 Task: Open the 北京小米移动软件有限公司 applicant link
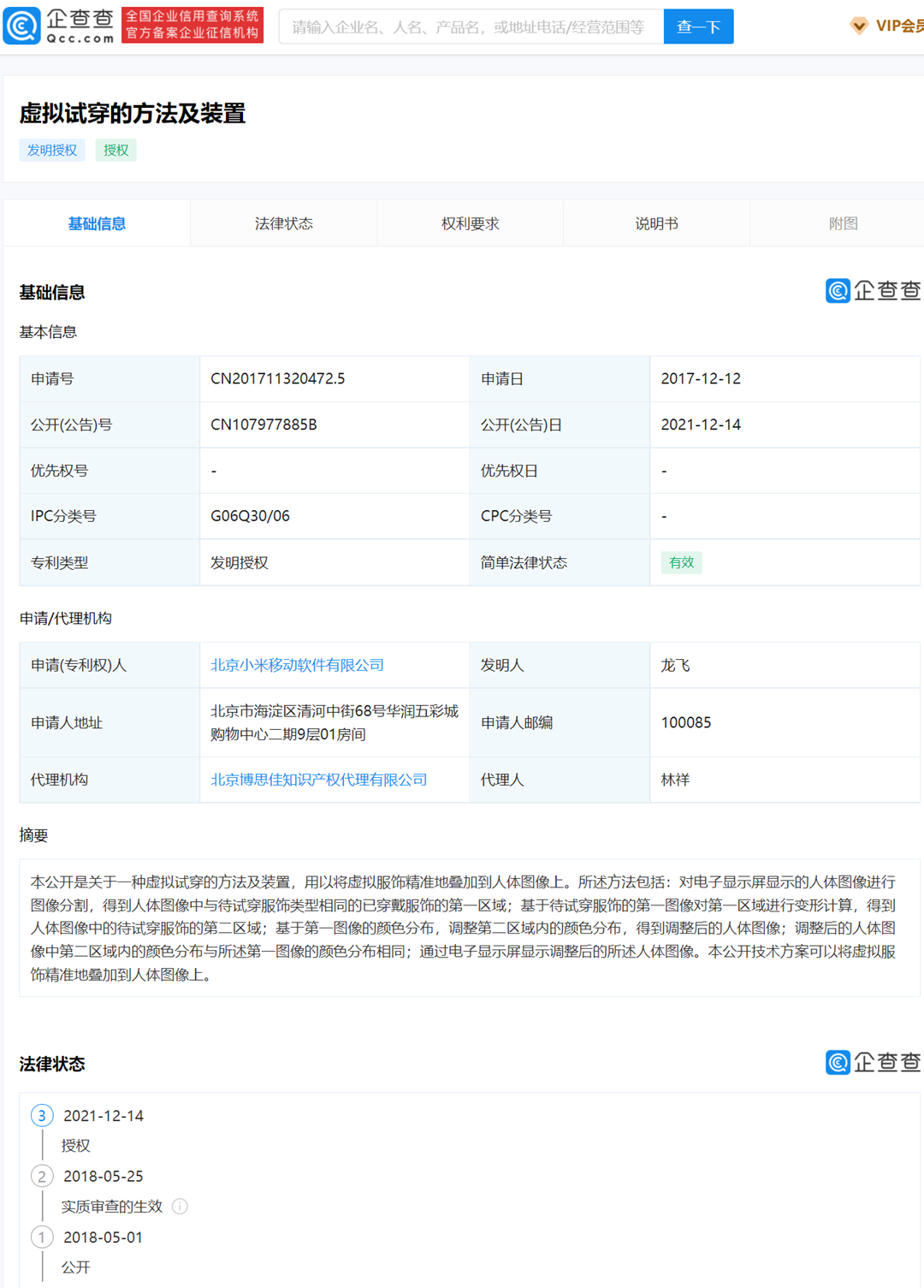point(298,665)
